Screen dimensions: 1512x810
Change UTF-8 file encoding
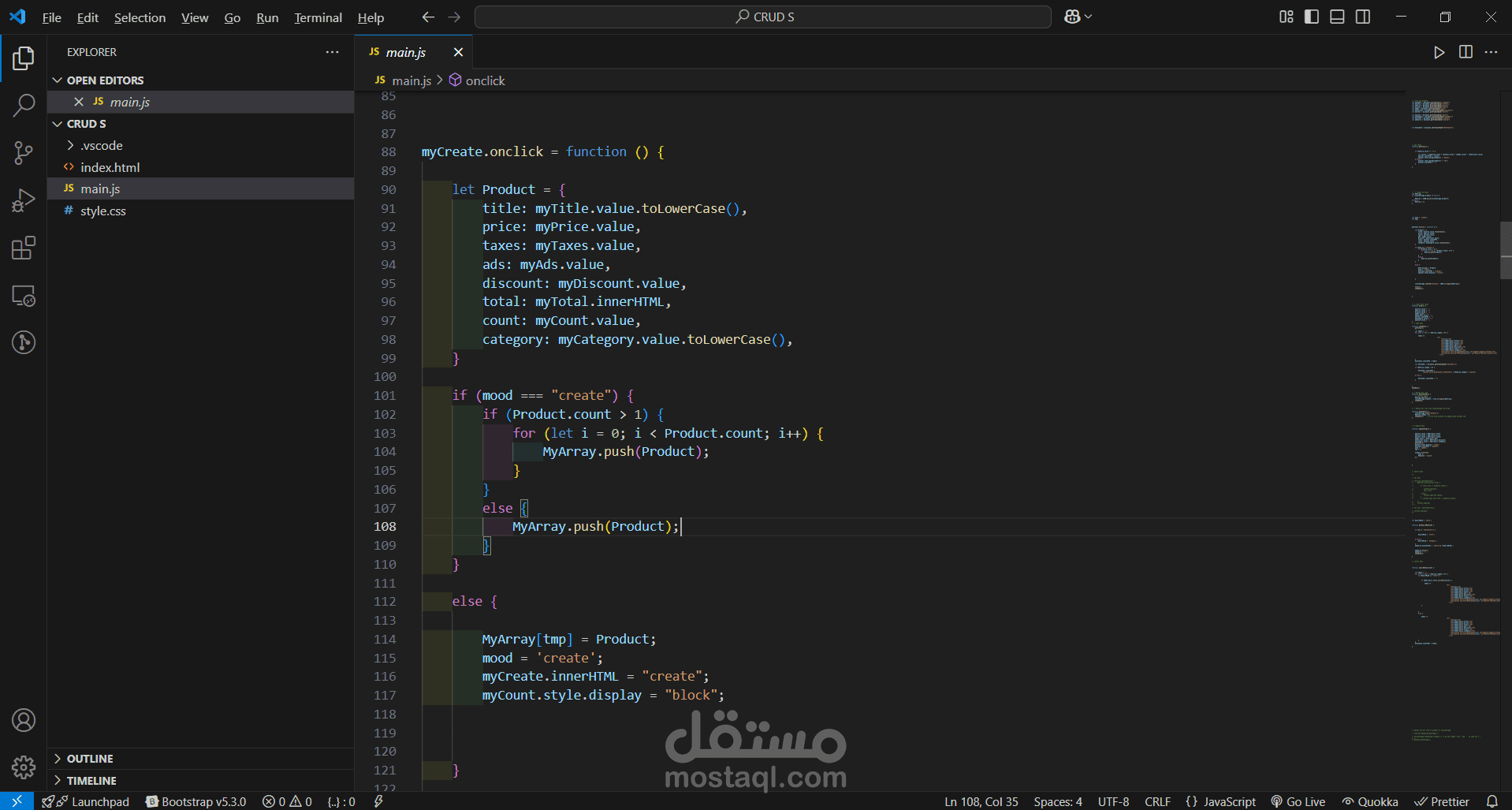tap(1113, 801)
